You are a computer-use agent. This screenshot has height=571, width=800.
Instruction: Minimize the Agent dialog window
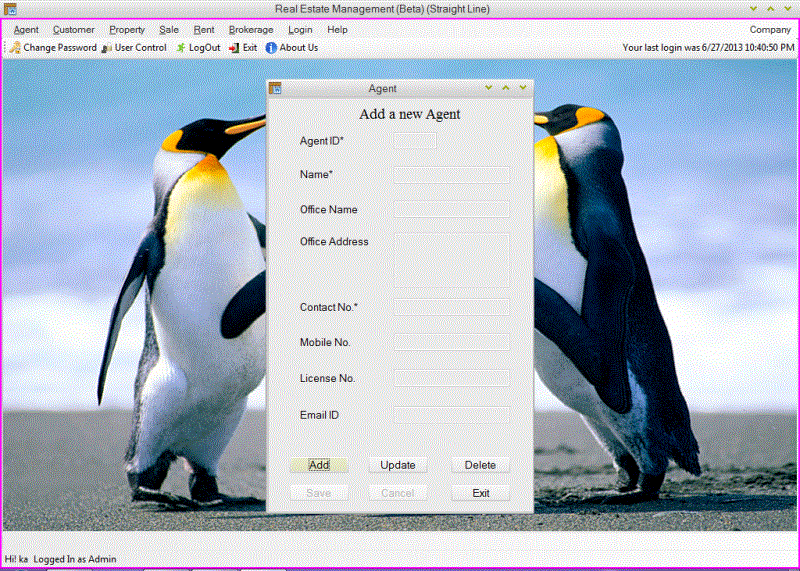[x=489, y=88]
